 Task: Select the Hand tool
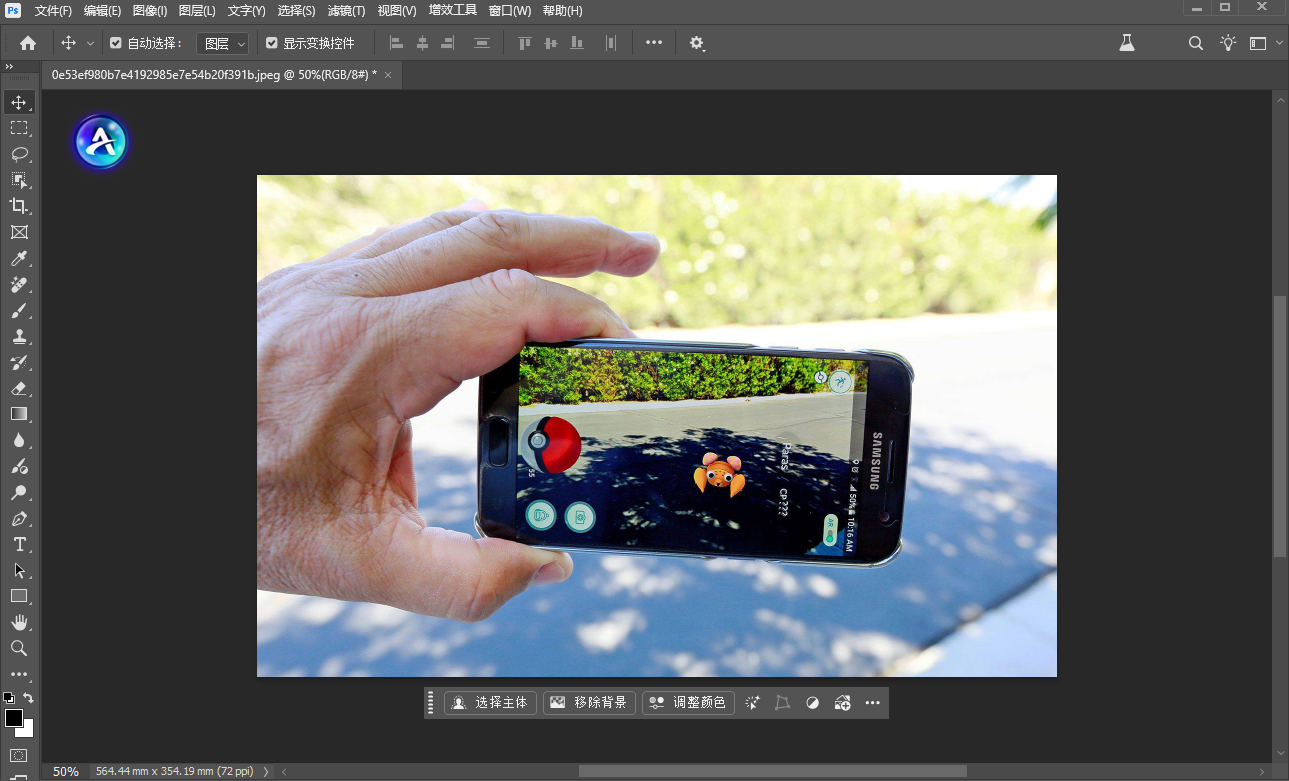[x=18, y=623]
